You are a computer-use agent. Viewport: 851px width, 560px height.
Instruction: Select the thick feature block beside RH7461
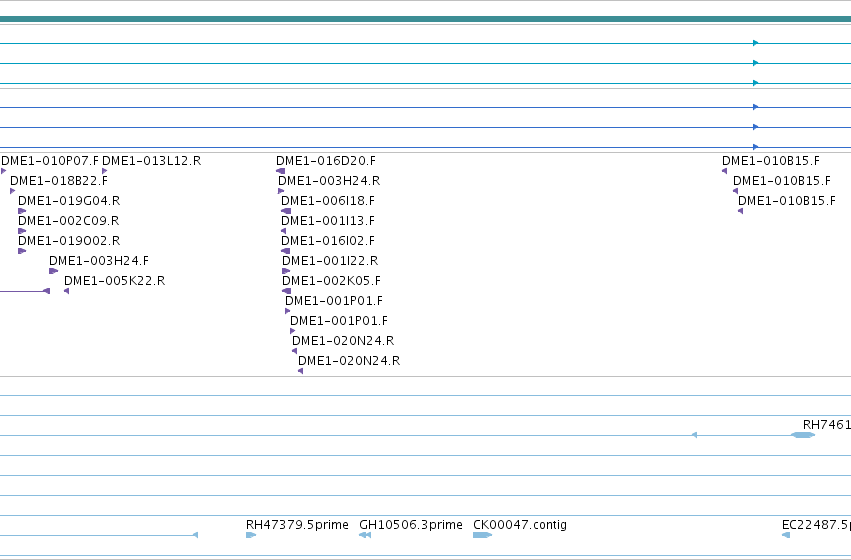803,435
